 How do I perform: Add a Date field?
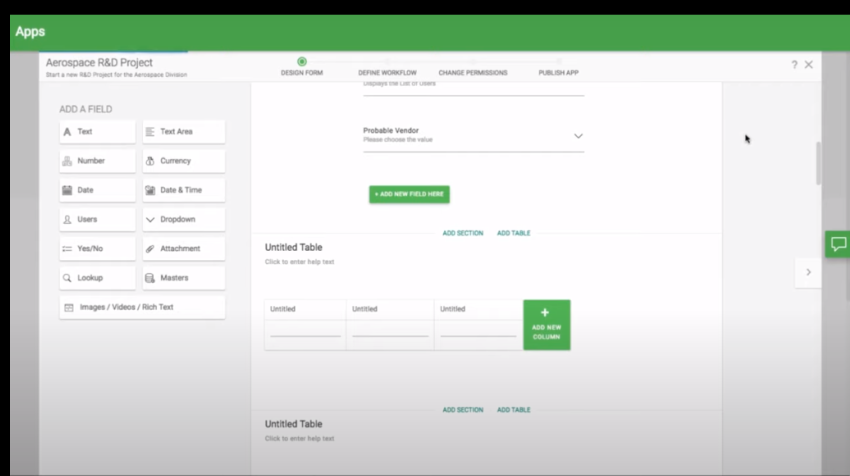97,190
